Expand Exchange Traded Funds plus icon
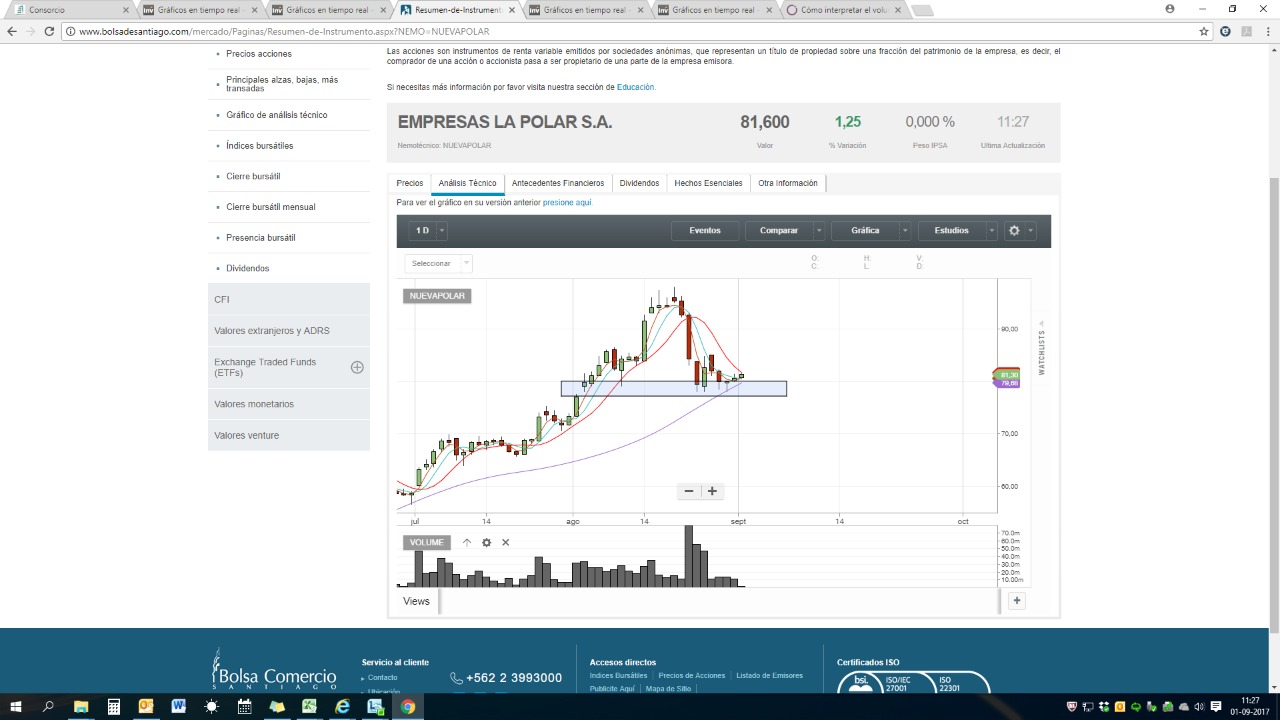1280x720 pixels. [357, 367]
